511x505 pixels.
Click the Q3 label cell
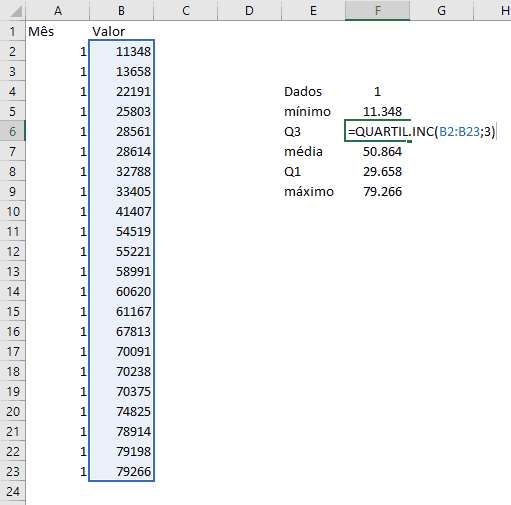coord(313,131)
